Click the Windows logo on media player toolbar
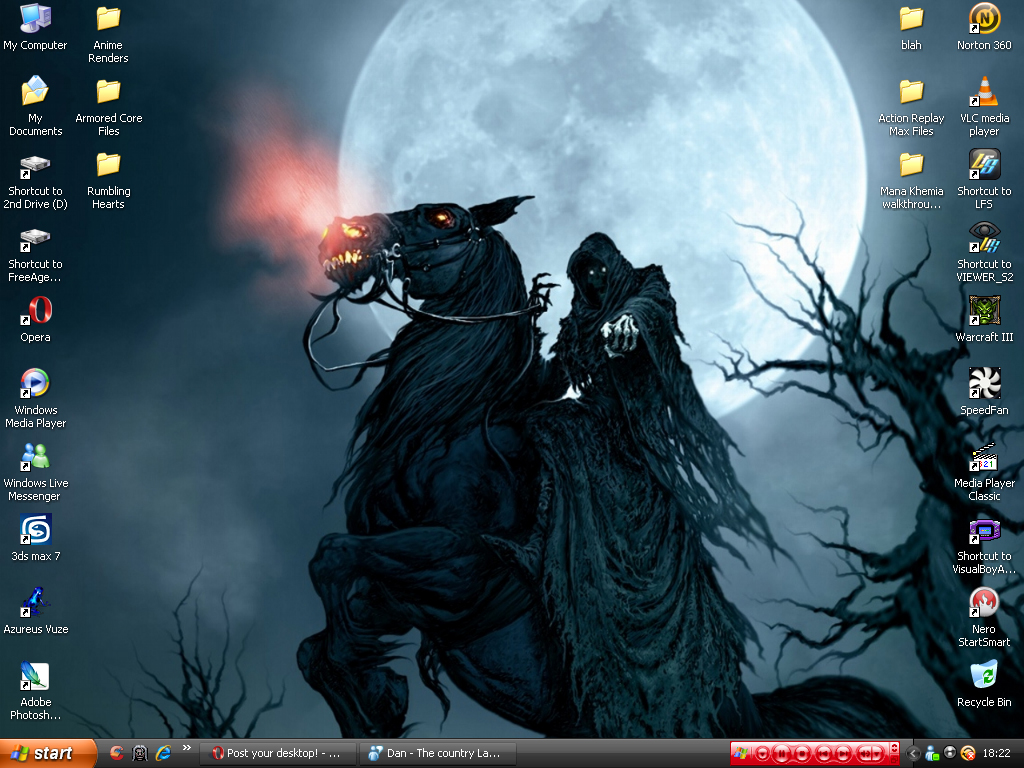This screenshot has height=768, width=1024. coord(741,753)
